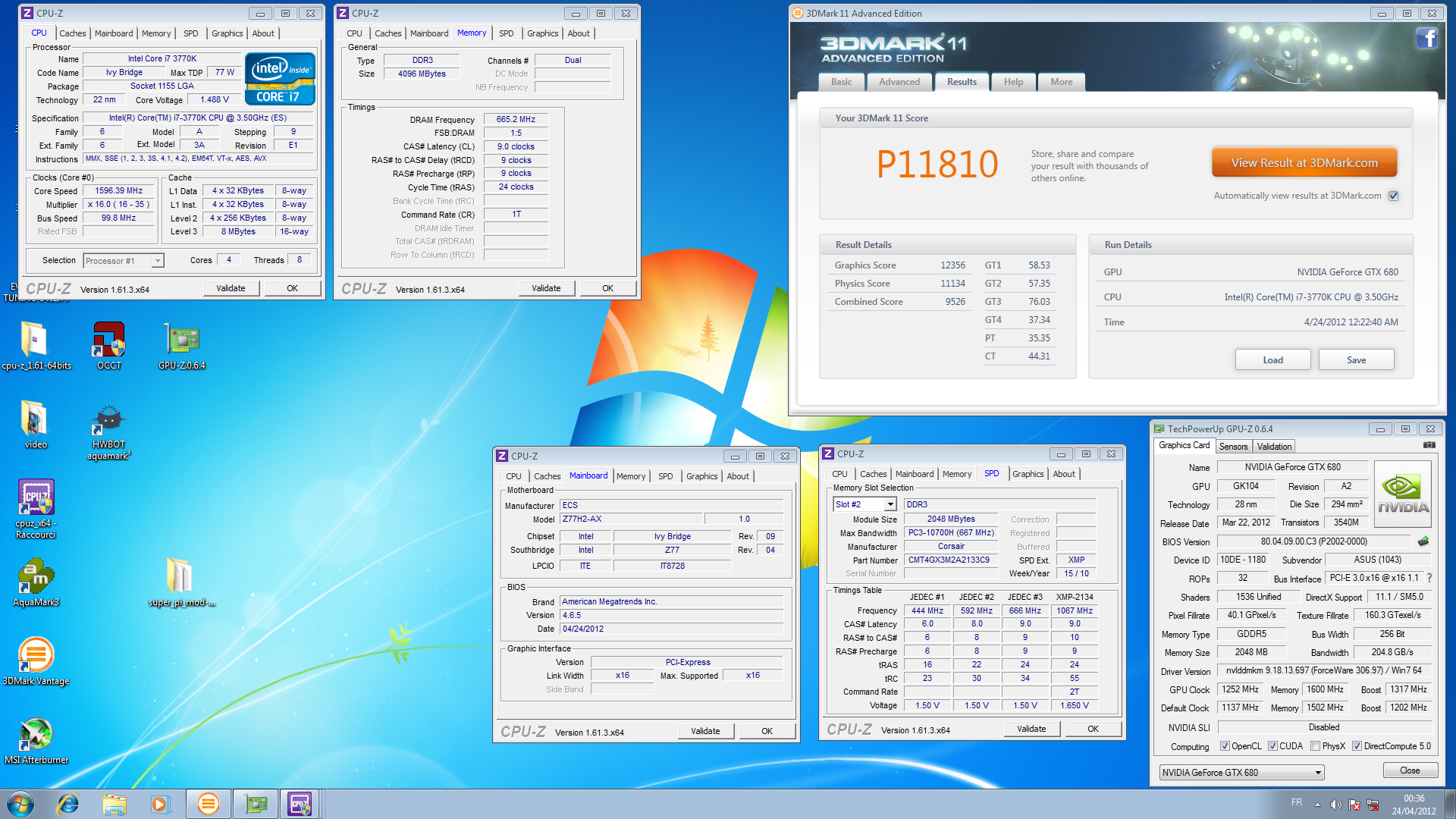Click the NVIDIA logo in GPU-Z
Image resolution: width=1456 pixels, height=819 pixels.
(1402, 494)
